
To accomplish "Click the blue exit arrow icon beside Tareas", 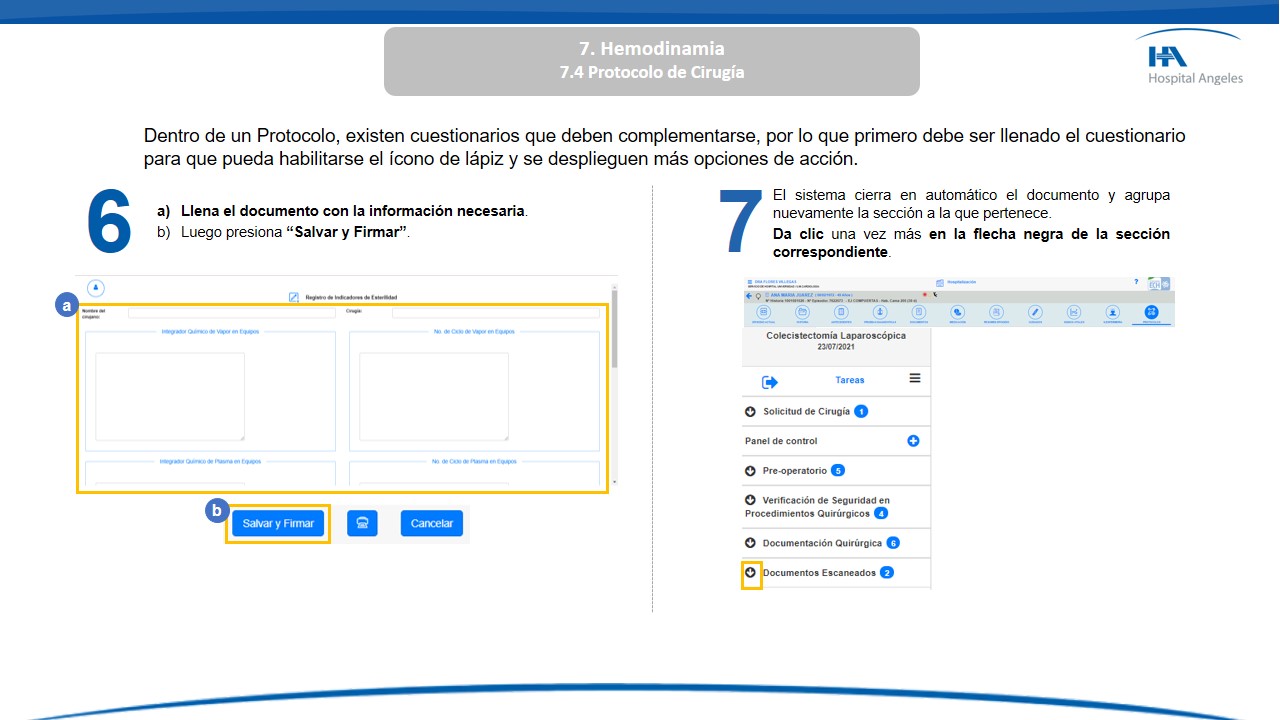I will (769, 382).
